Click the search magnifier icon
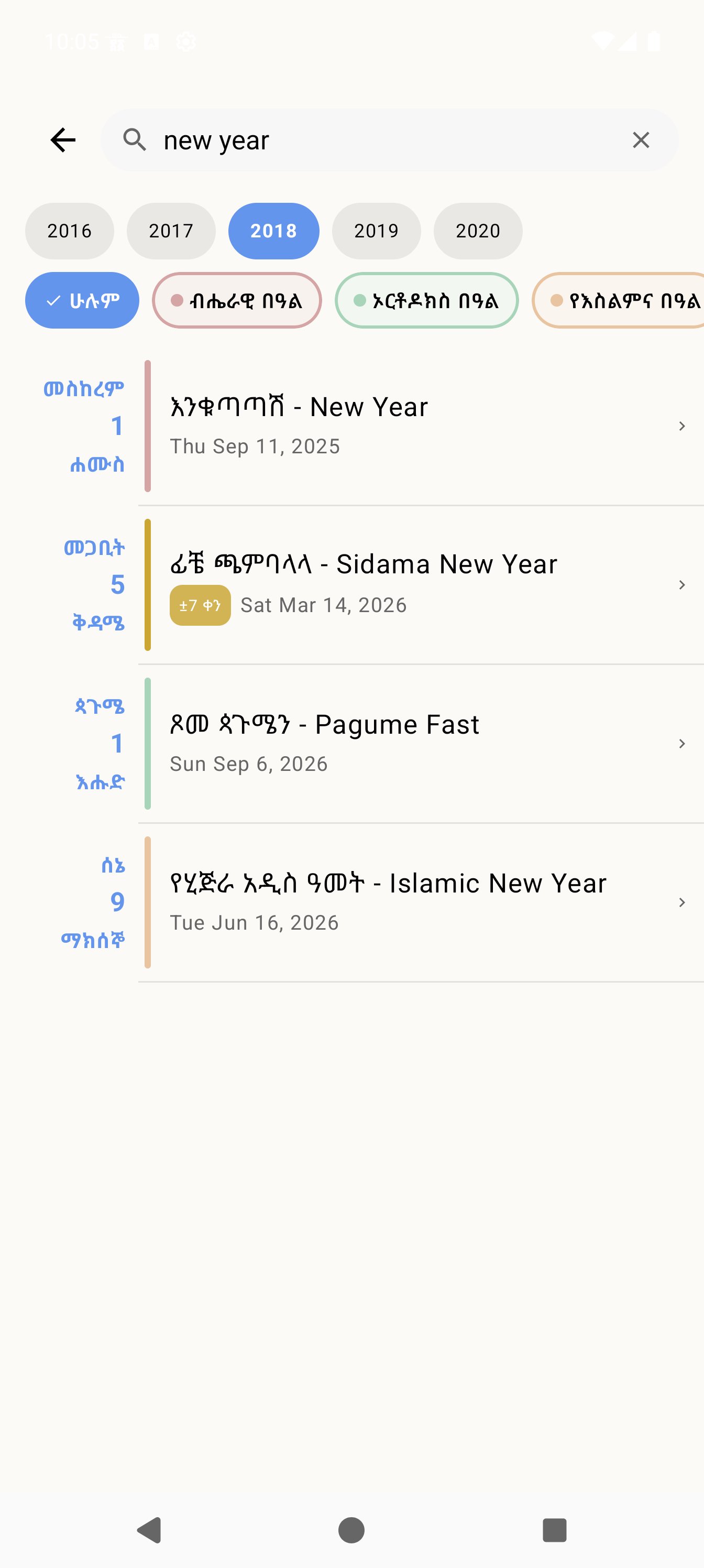Image resolution: width=704 pixels, height=1568 pixels. (135, 140)
